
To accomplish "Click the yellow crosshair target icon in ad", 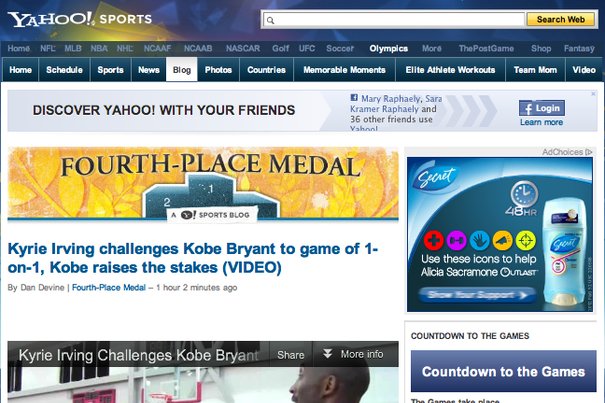I will [526, 240].
